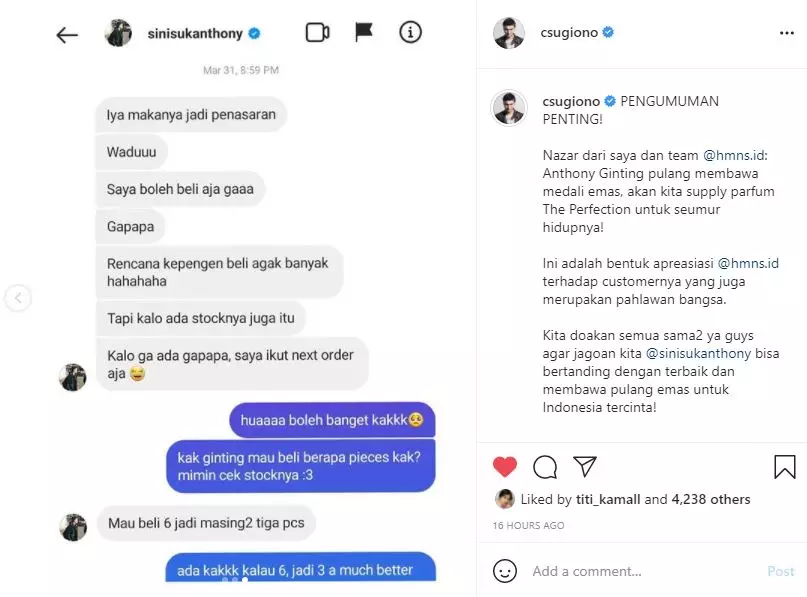
Task: Open the @sinisukanthony mention in caption
Action: pos(698,354)
